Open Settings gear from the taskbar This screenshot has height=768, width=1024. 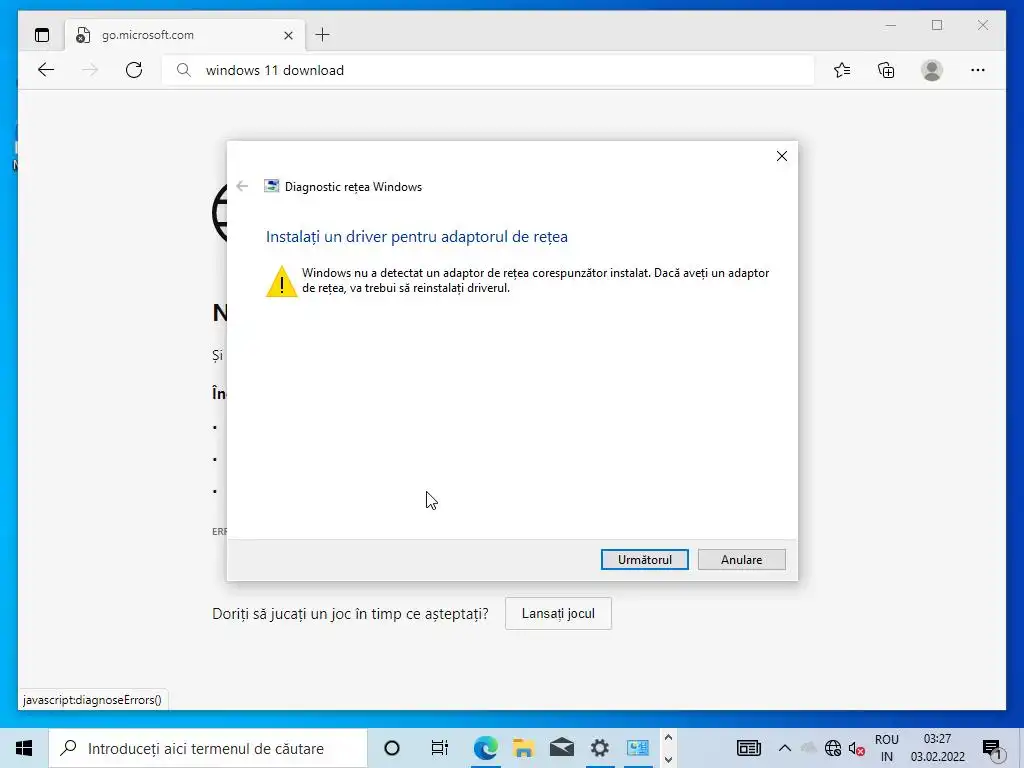[x=600, y=748]
